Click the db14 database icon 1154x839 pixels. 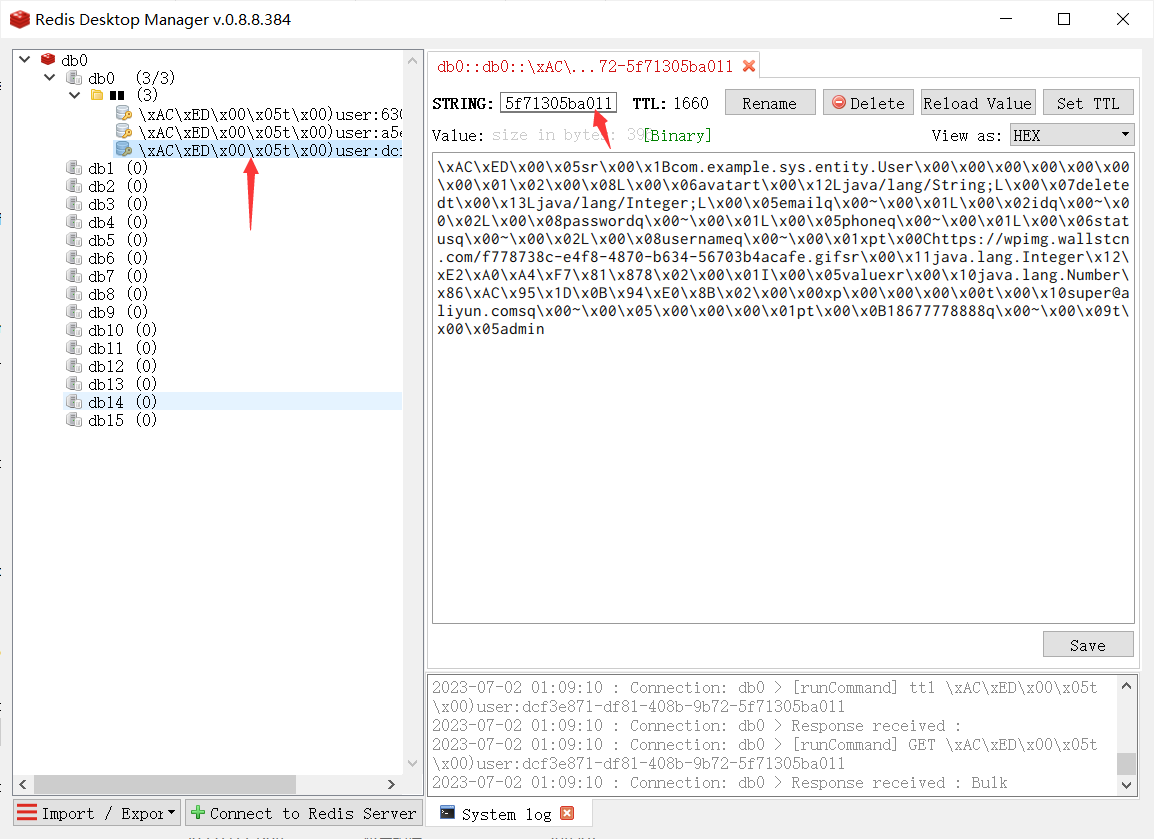pyautogui.click(x=74, y=402)
